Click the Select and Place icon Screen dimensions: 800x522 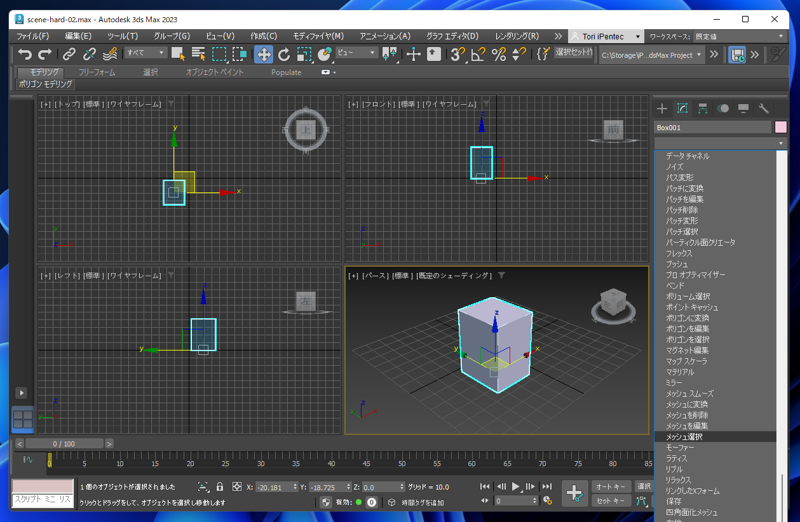324,54
